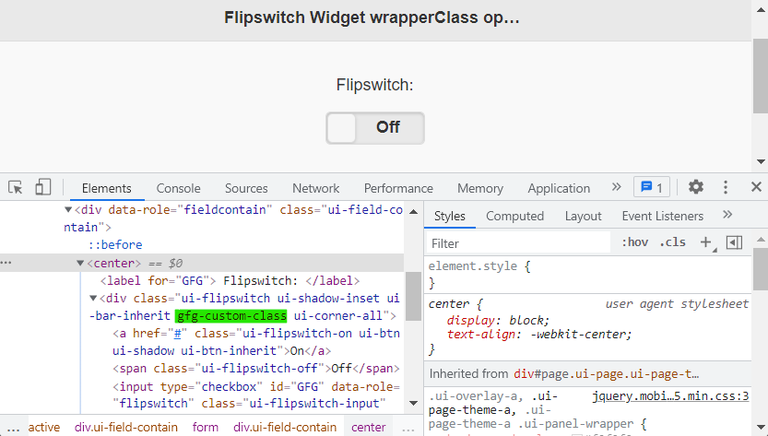Activate the inspect element picker icon
Viewport: 768px width, 436px height.
tap(15, 187)
